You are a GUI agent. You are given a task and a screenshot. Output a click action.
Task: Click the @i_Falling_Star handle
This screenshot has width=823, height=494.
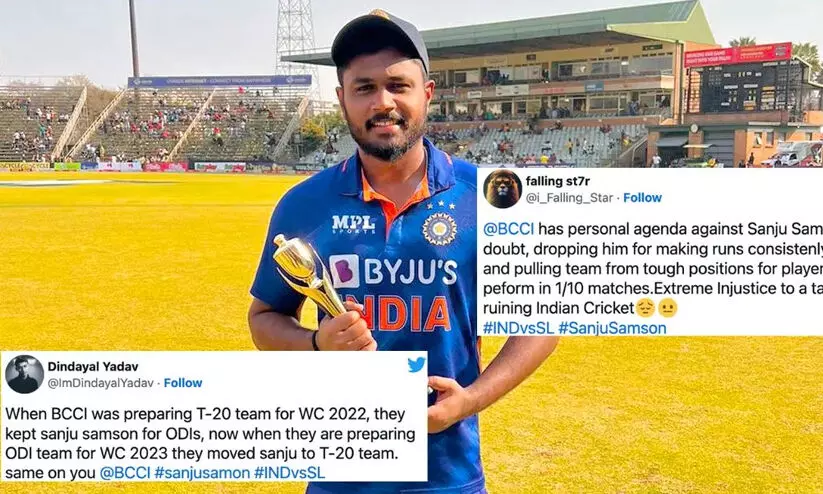(569, 198)
